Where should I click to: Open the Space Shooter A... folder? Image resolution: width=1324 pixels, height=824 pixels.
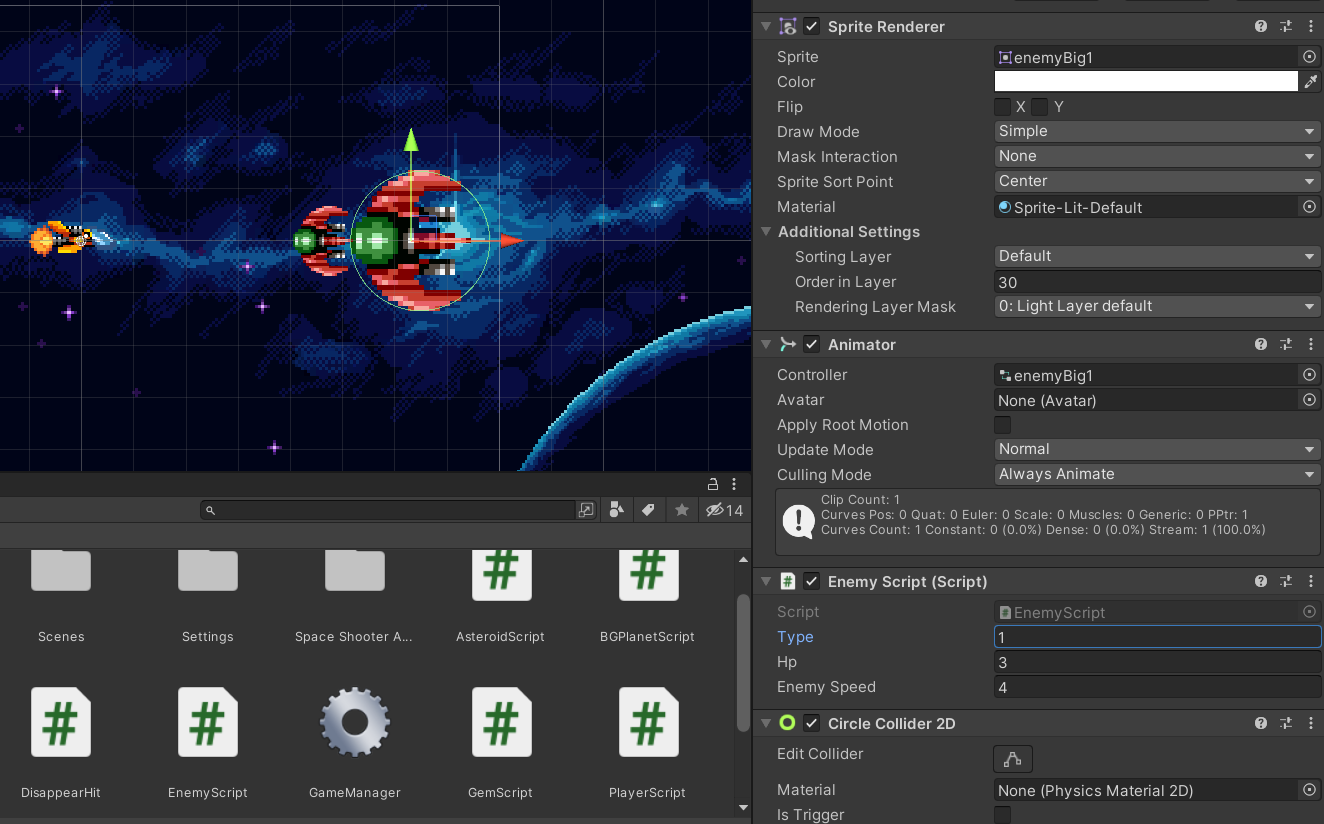pos(355,571)
